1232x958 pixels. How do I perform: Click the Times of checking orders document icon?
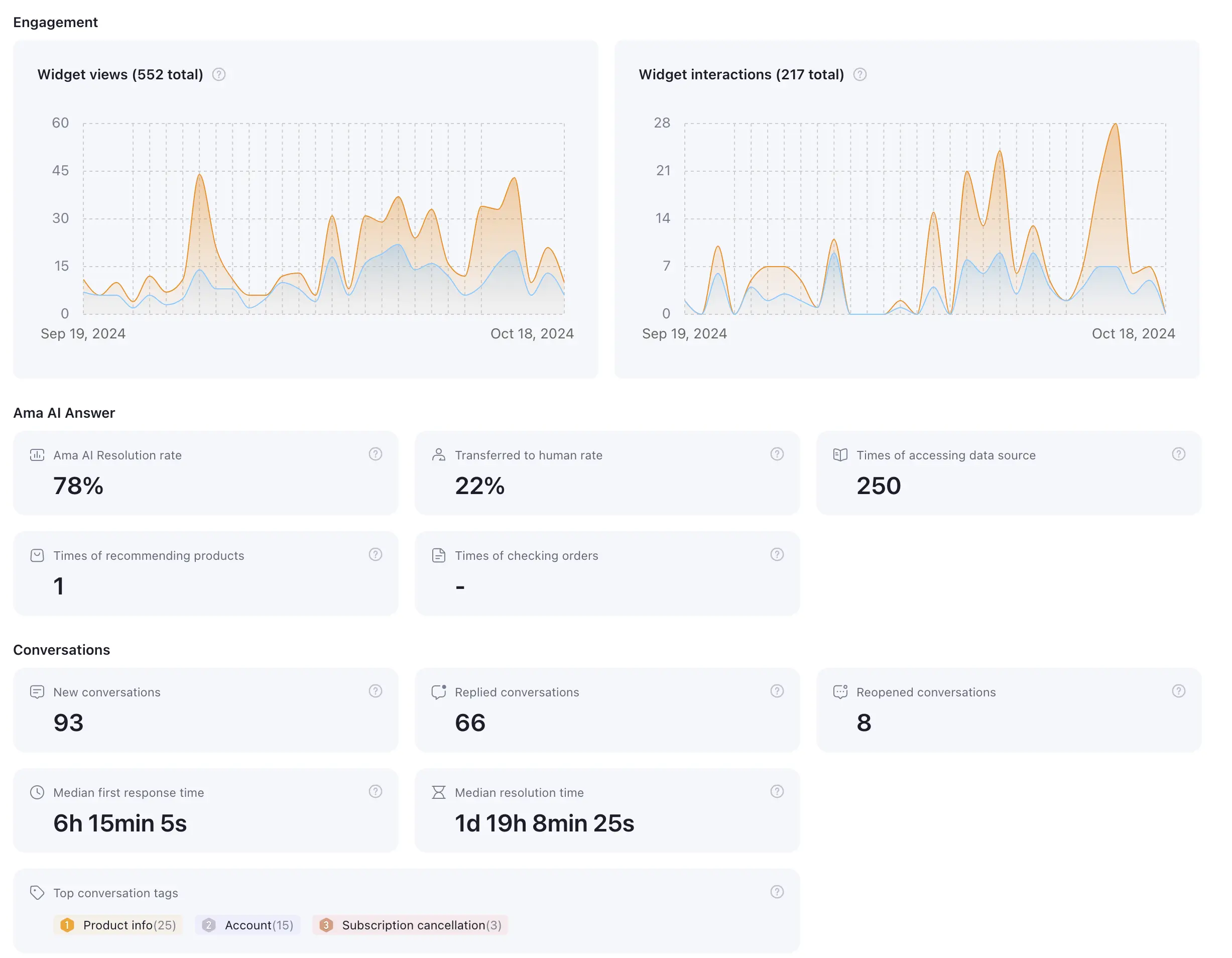(439, 555)
